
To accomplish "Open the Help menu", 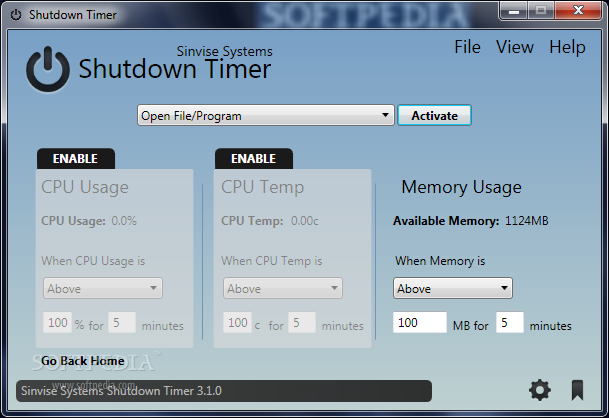I will coord(567,47).
